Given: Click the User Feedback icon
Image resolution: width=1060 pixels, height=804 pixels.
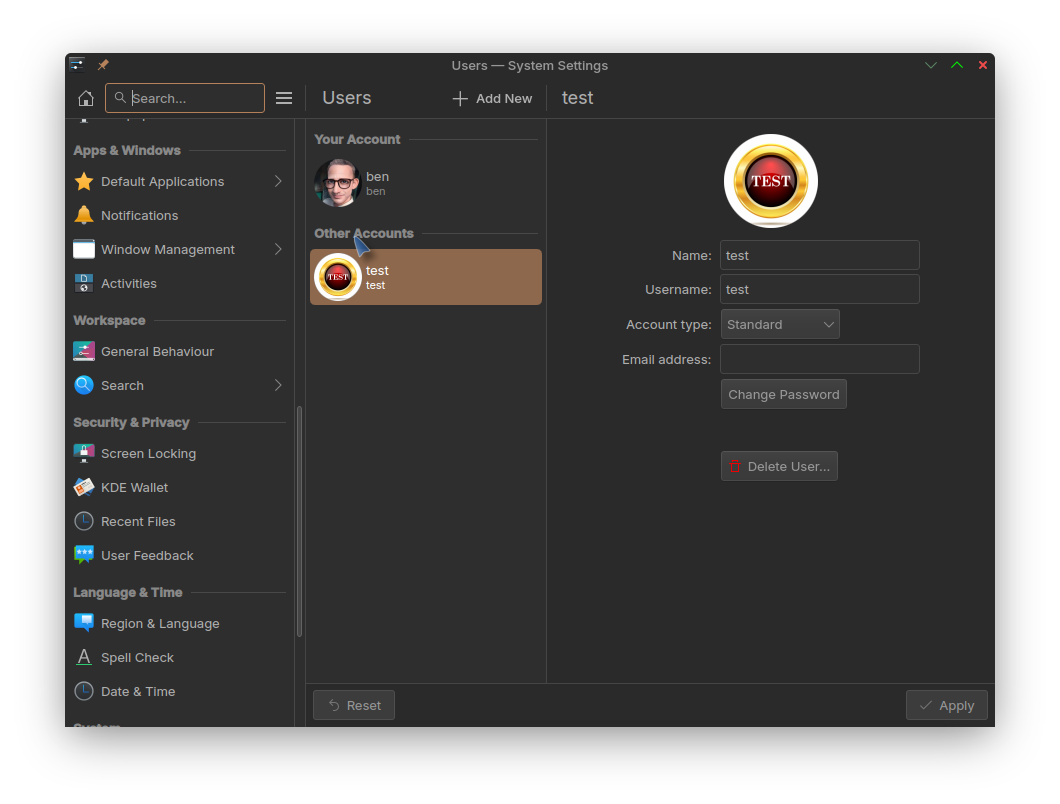Looking at the screenshot, I should click(x=84, y=555).
